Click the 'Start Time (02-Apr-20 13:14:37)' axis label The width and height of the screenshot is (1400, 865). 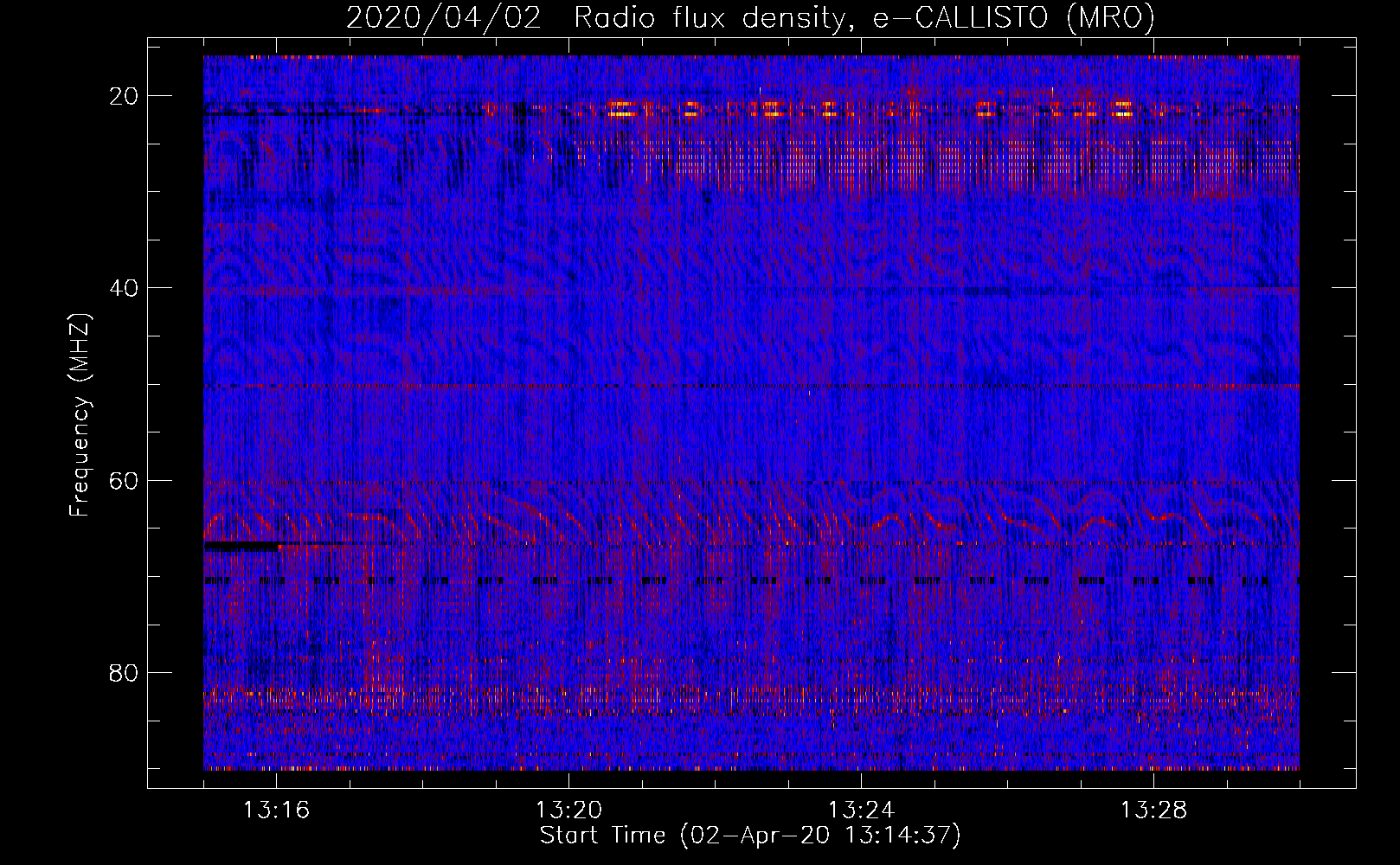point(750,836)
